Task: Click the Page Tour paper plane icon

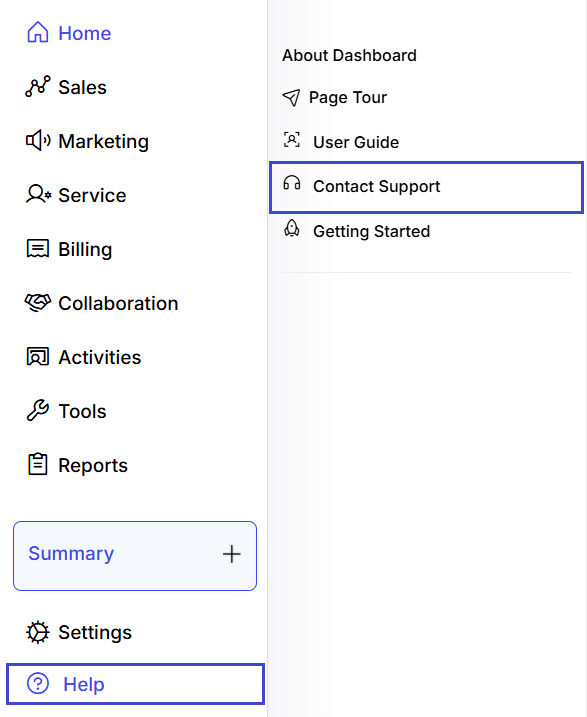Action: pyautogui.click(x=291, y=97)
